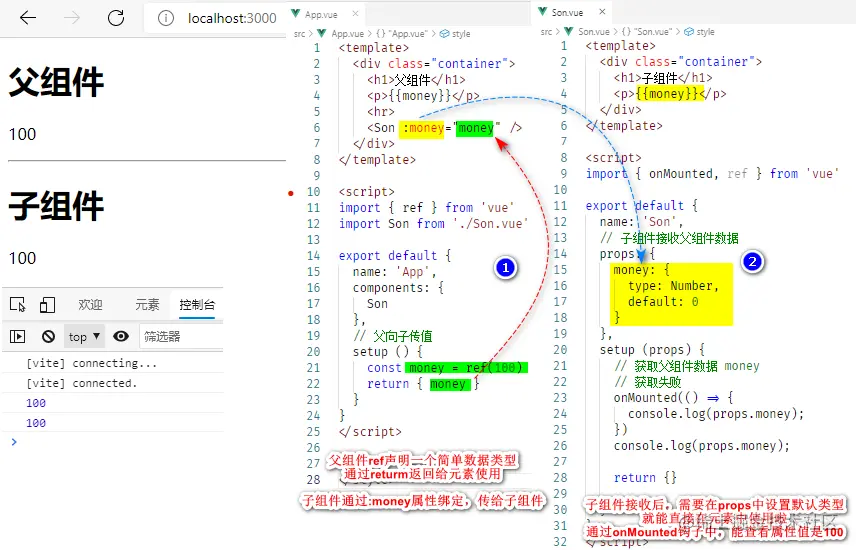
Task: Open the top context dropdown
Action: [84, 336]
